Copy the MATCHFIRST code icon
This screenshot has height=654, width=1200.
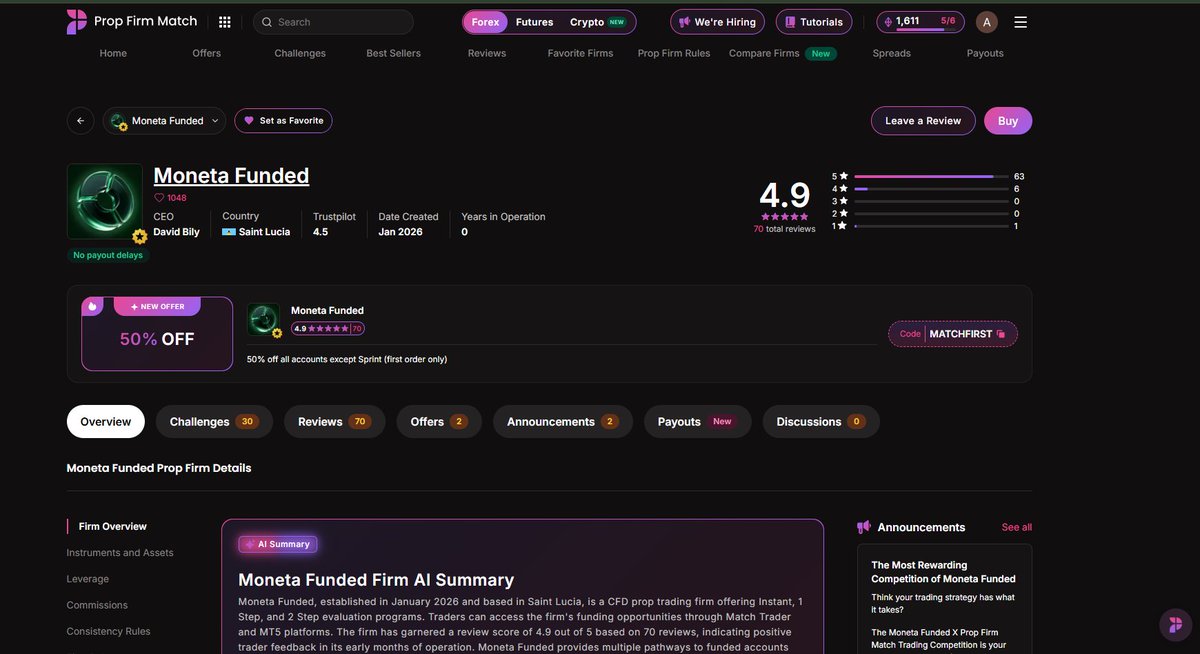point(1001,334)
